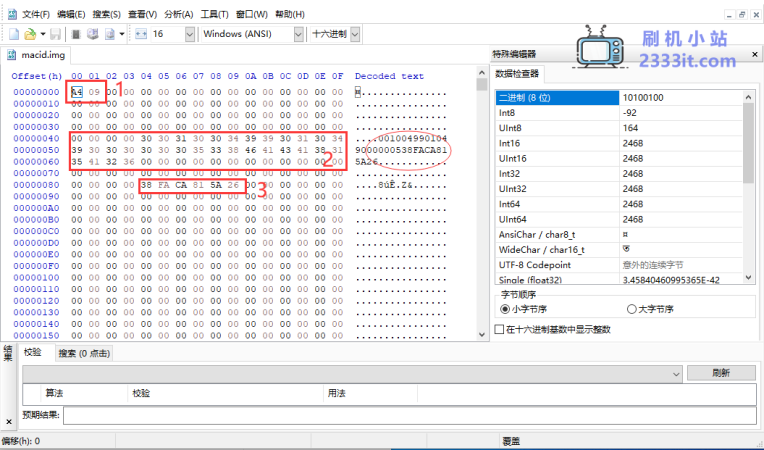Select the UTF-8 Codepoint row
The width and height of the screenshot is (764, 450).
pyautogui.click(x=619, y=265)
